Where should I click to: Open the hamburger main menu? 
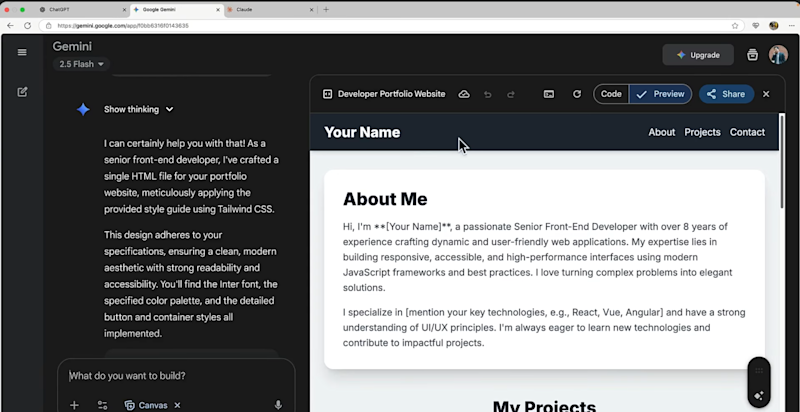[x=22, y=53]
